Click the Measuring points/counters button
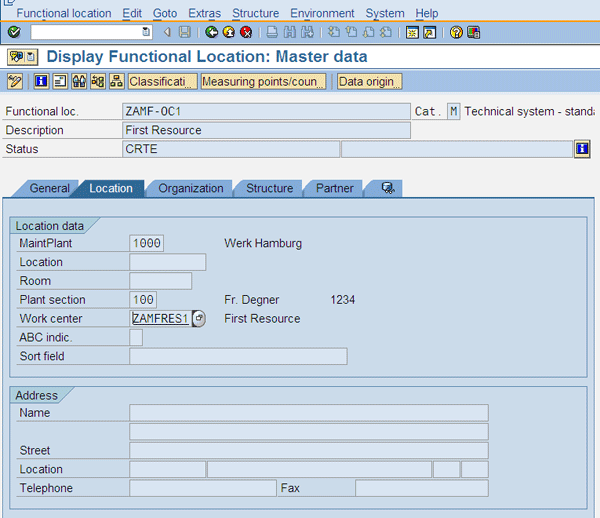Viewport: 600px width, 518px height. point(264,81)
